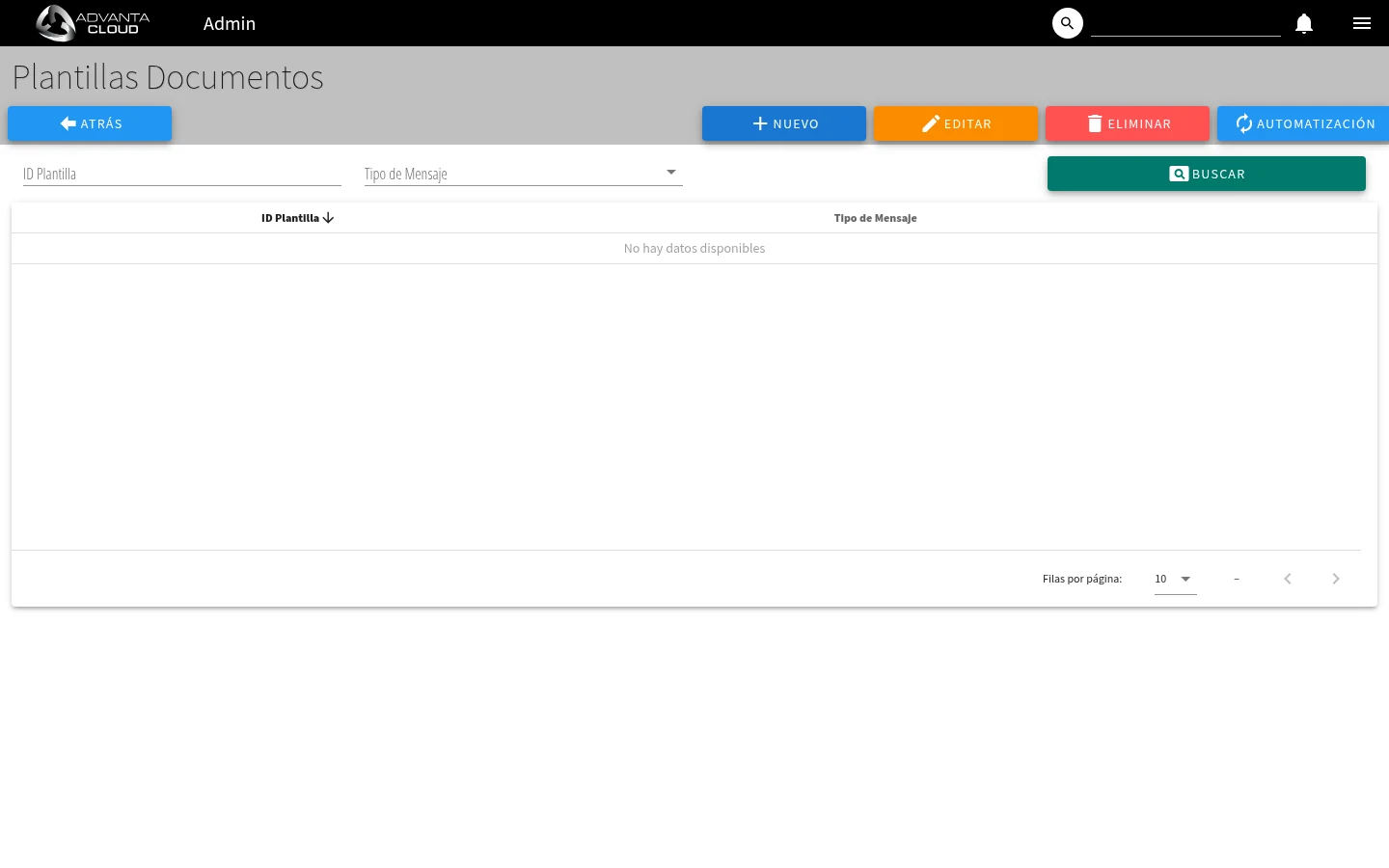Focus the ID Plantilla input field

182,174
